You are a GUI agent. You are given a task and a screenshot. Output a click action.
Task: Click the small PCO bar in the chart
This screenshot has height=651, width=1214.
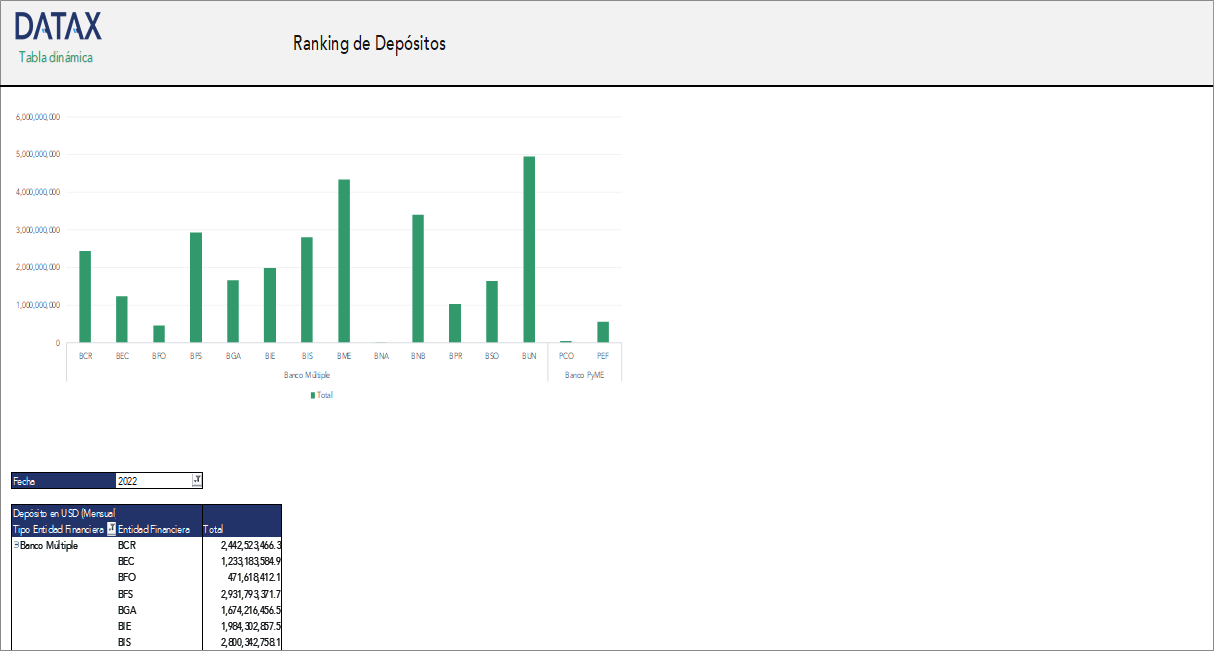566,340
